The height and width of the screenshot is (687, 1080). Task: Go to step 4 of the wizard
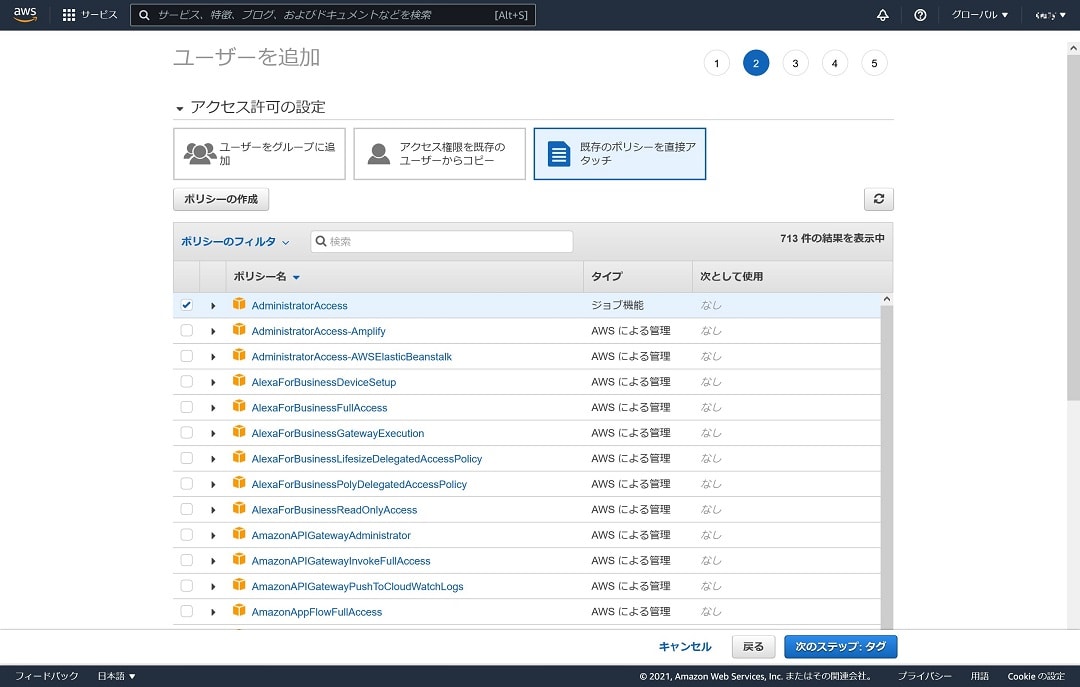[x=835, y=63]
